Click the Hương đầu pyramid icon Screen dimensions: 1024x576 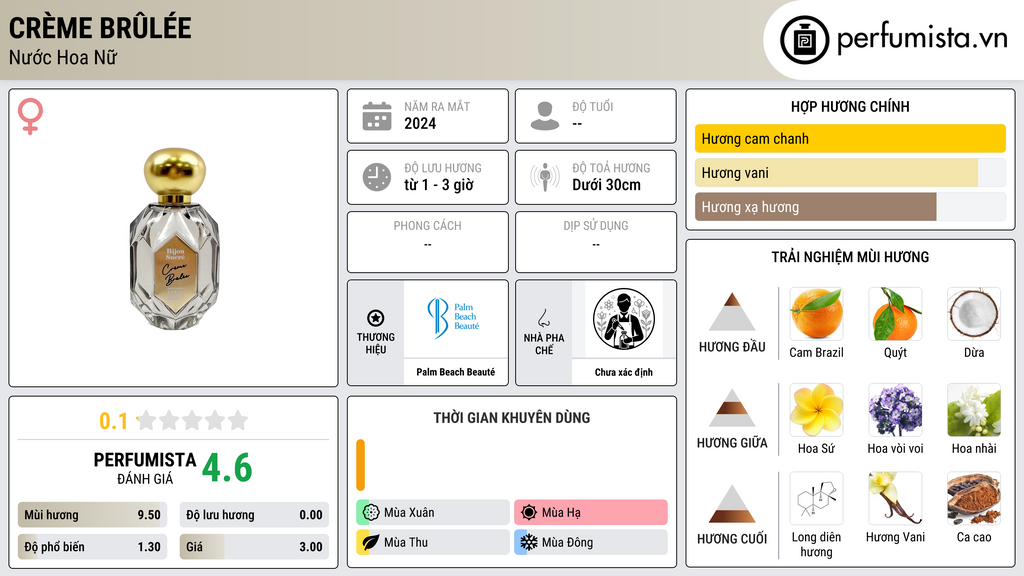pos(732,312)
